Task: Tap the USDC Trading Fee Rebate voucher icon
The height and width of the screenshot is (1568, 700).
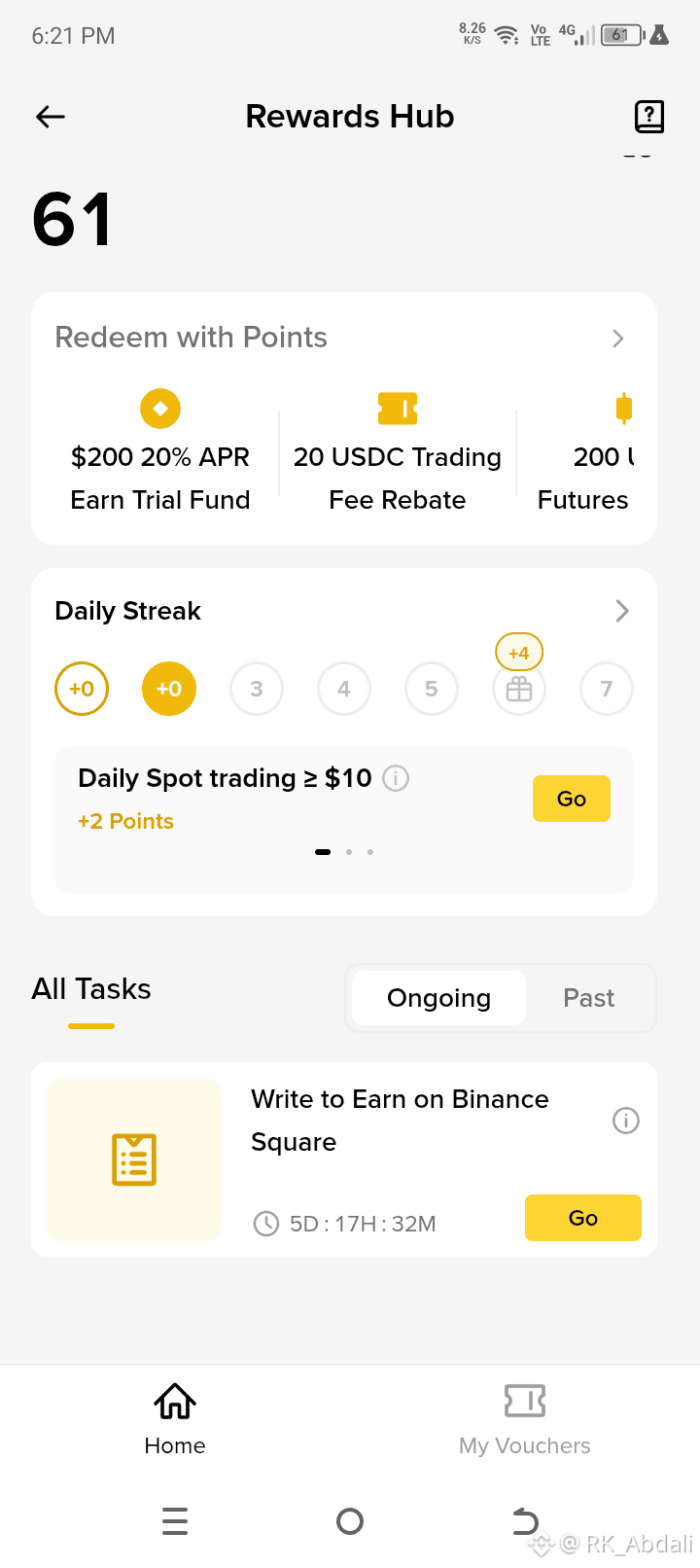Action: (398, 409)
